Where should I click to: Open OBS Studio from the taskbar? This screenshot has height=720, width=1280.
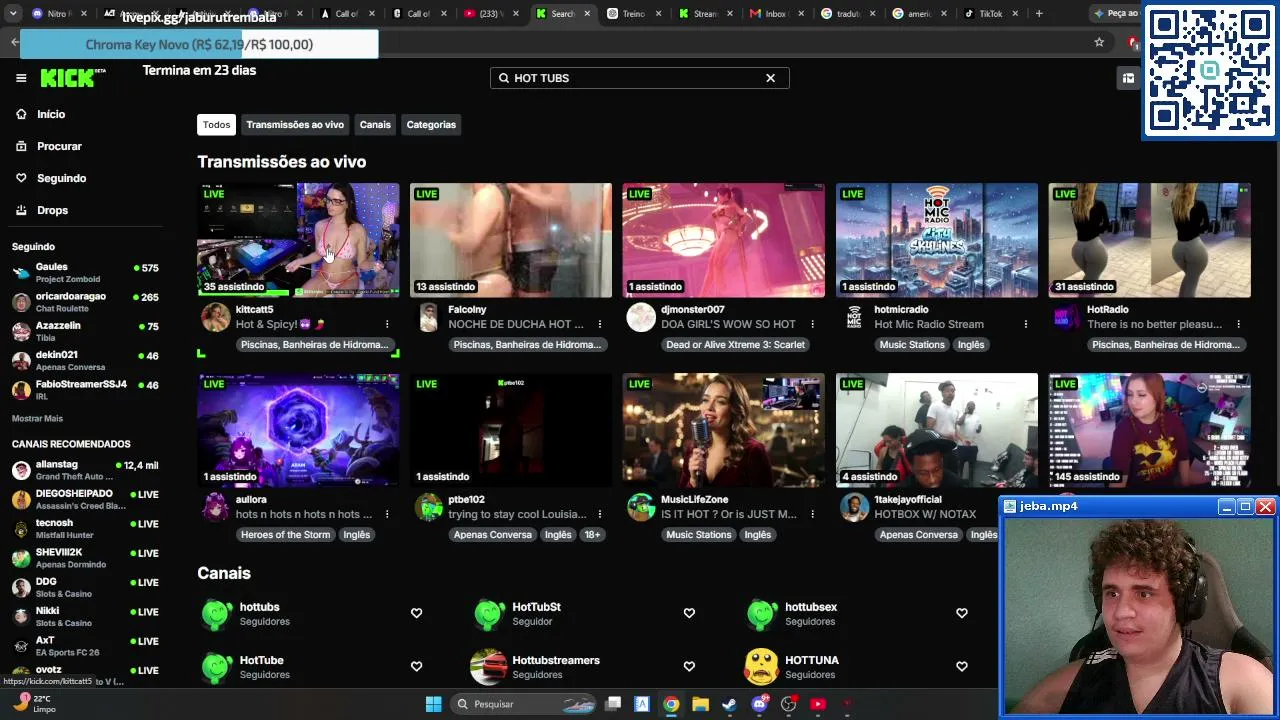pyautogui.click(x=788, y=704)
